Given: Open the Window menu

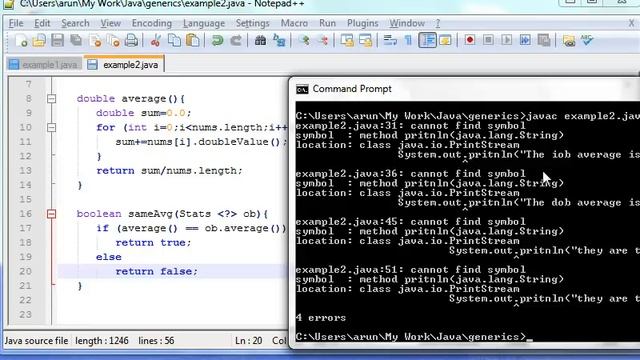Looking at the screenshot, I should pos(407,23).
